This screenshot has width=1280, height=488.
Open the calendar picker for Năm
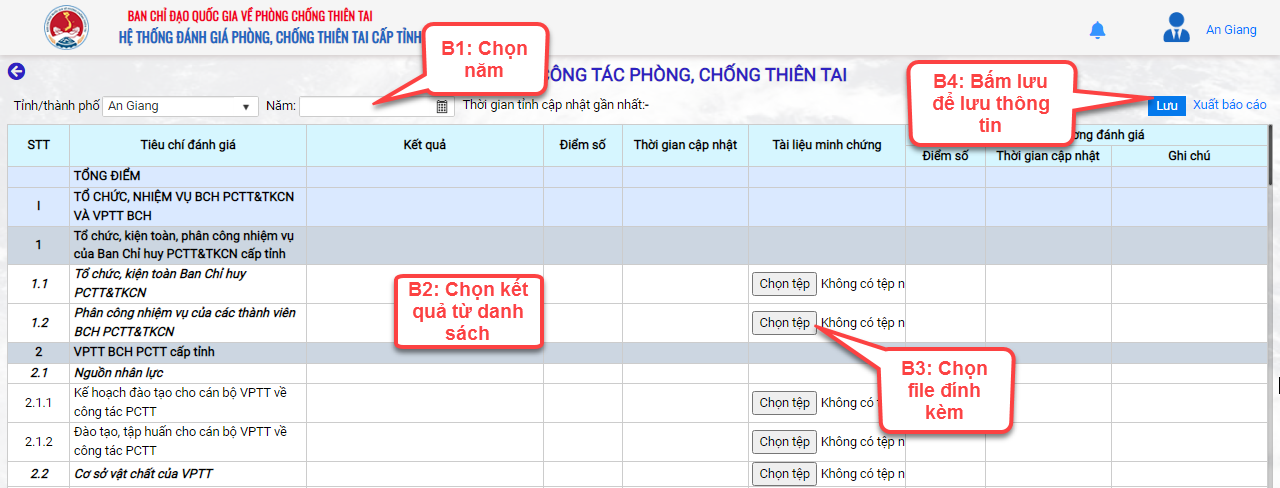click(x=443, y=106)
